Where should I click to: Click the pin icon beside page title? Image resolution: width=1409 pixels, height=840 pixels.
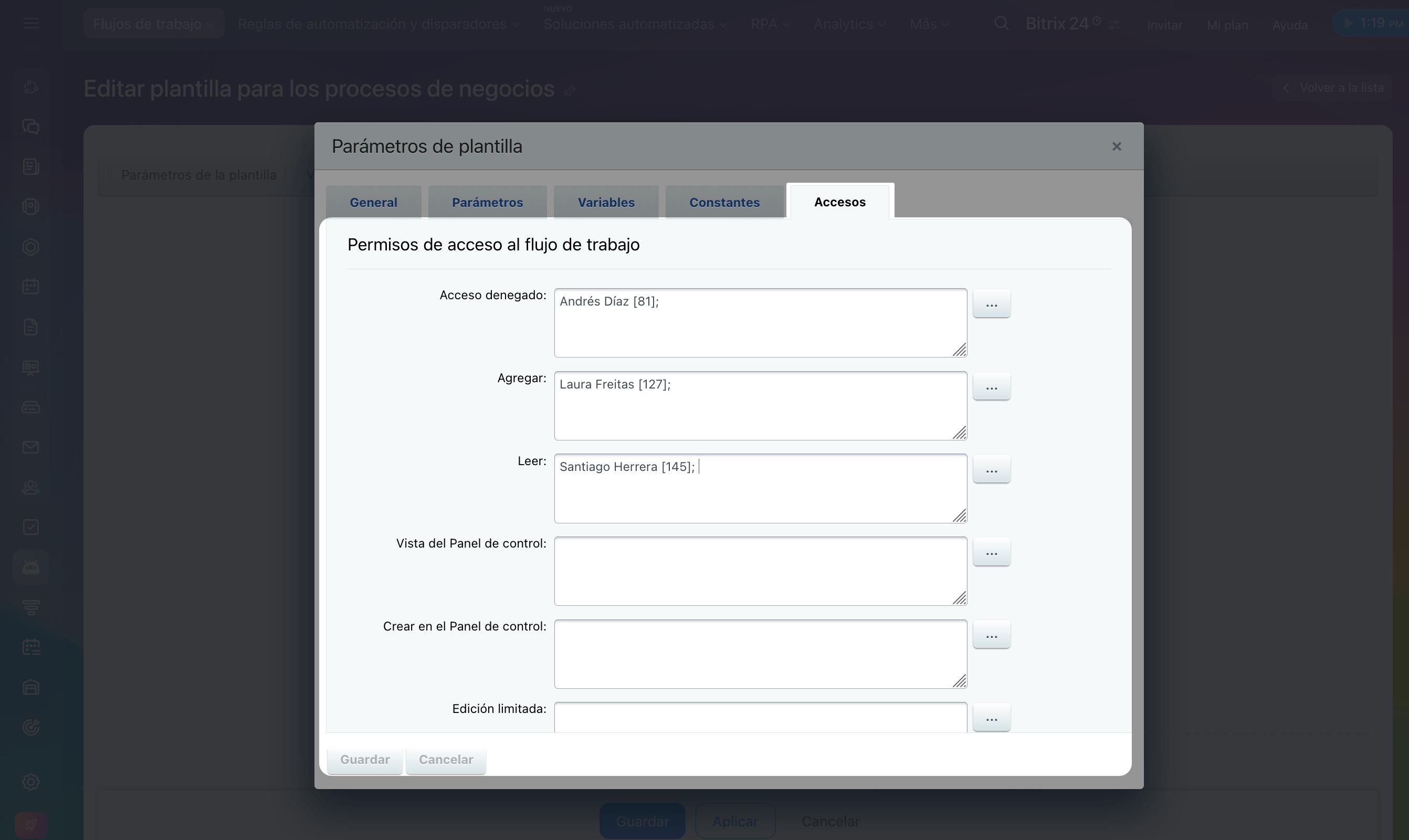(570, 91)
